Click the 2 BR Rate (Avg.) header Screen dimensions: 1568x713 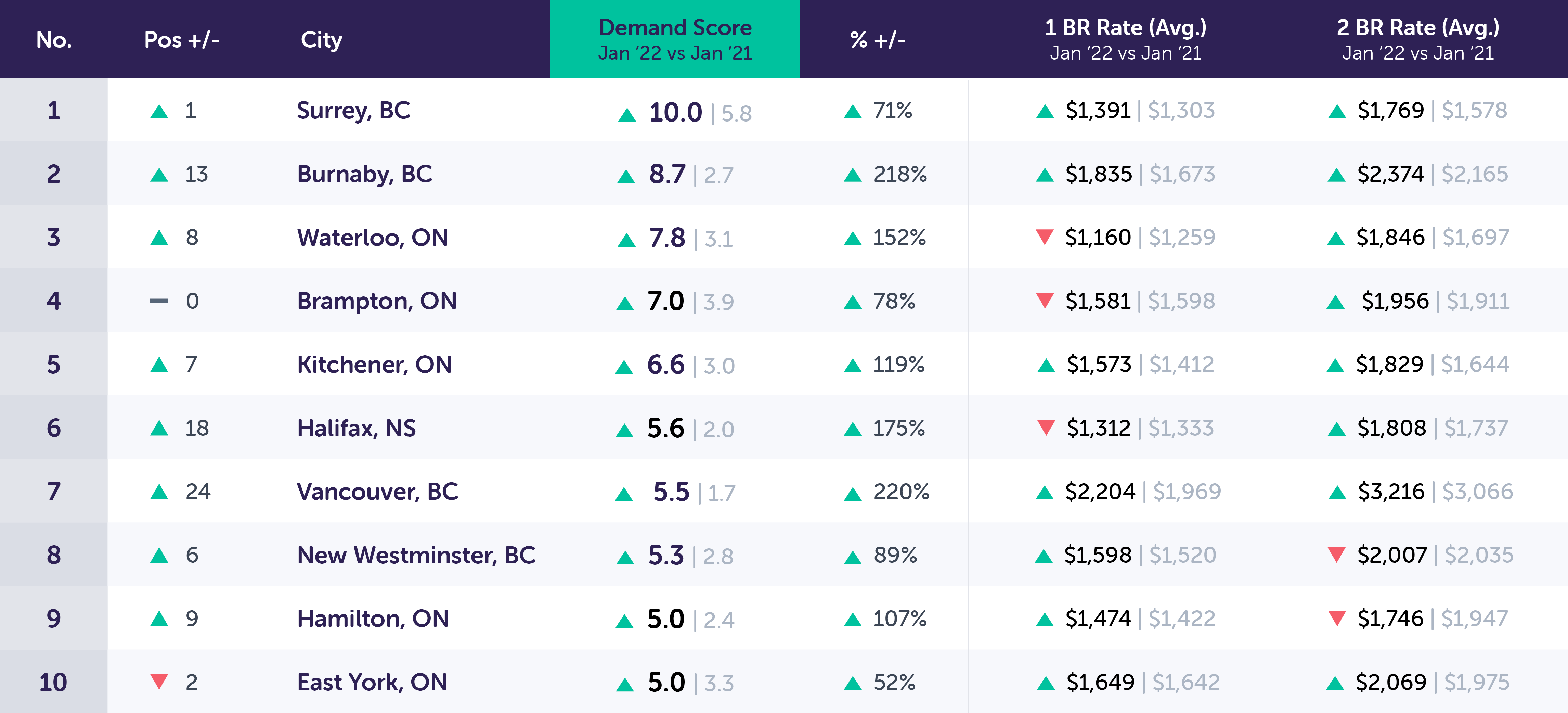(1418, 39)
